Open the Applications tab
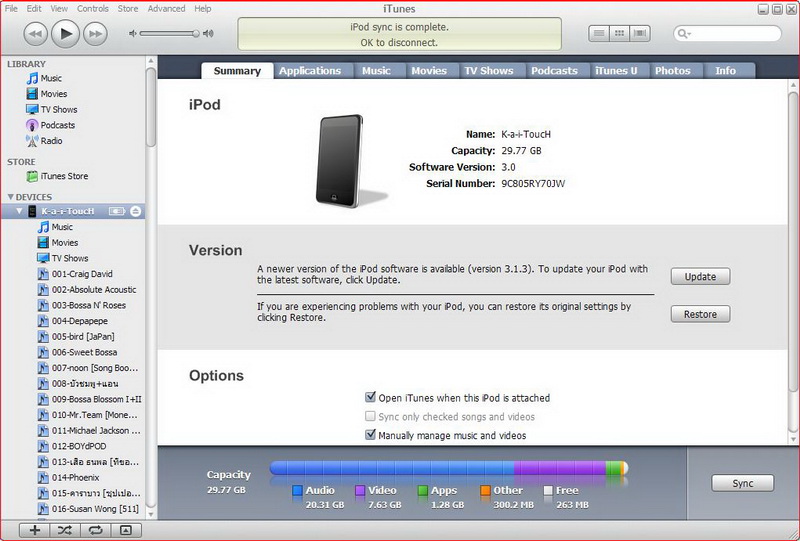Image resolution: width=800 pixels, height=541 pixels. [310, 71]
